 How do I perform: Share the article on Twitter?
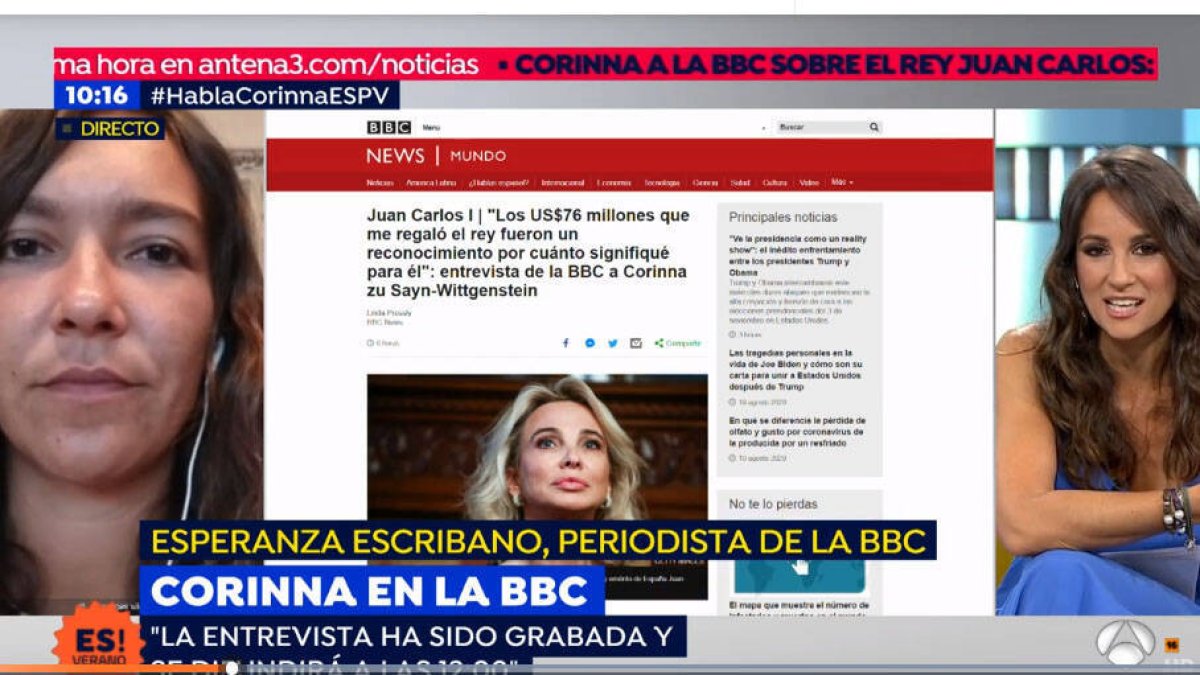(613, 343)
